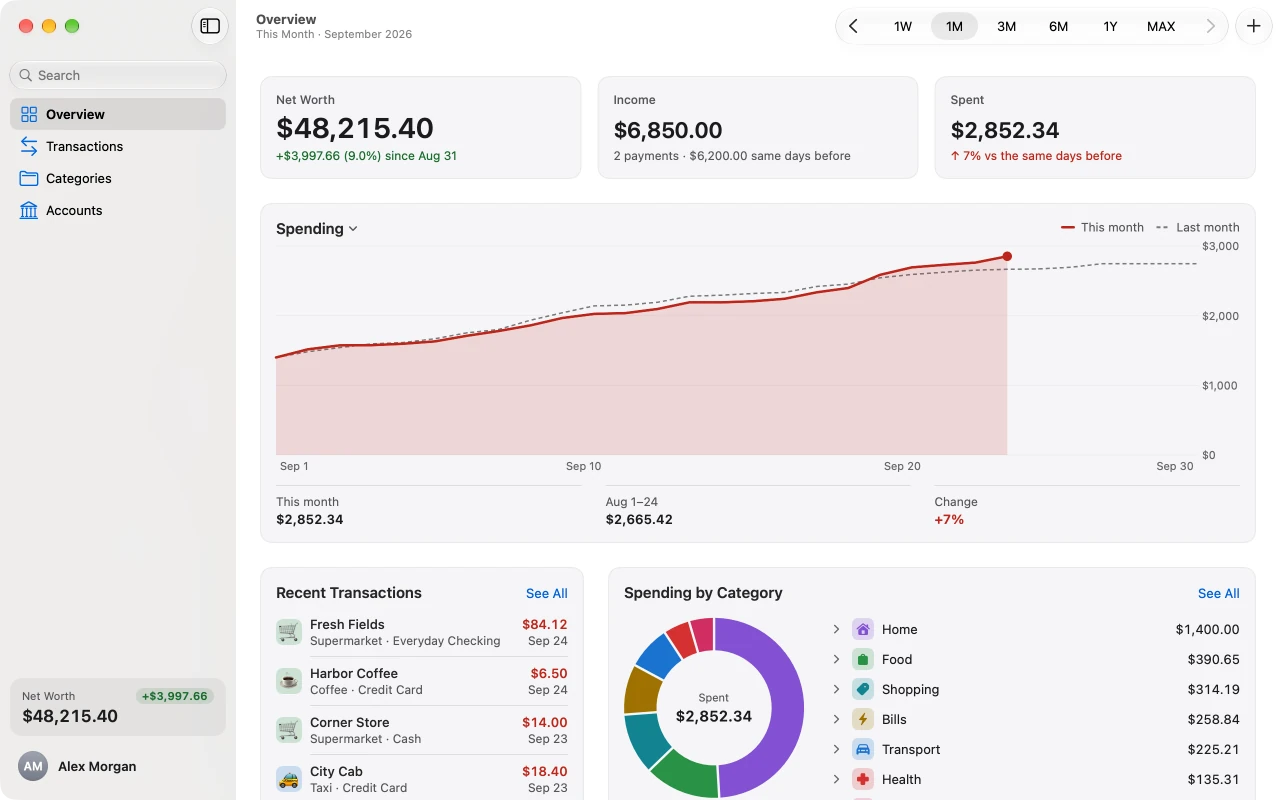Open the Spending chart dropdown

[x=317, y=229]
